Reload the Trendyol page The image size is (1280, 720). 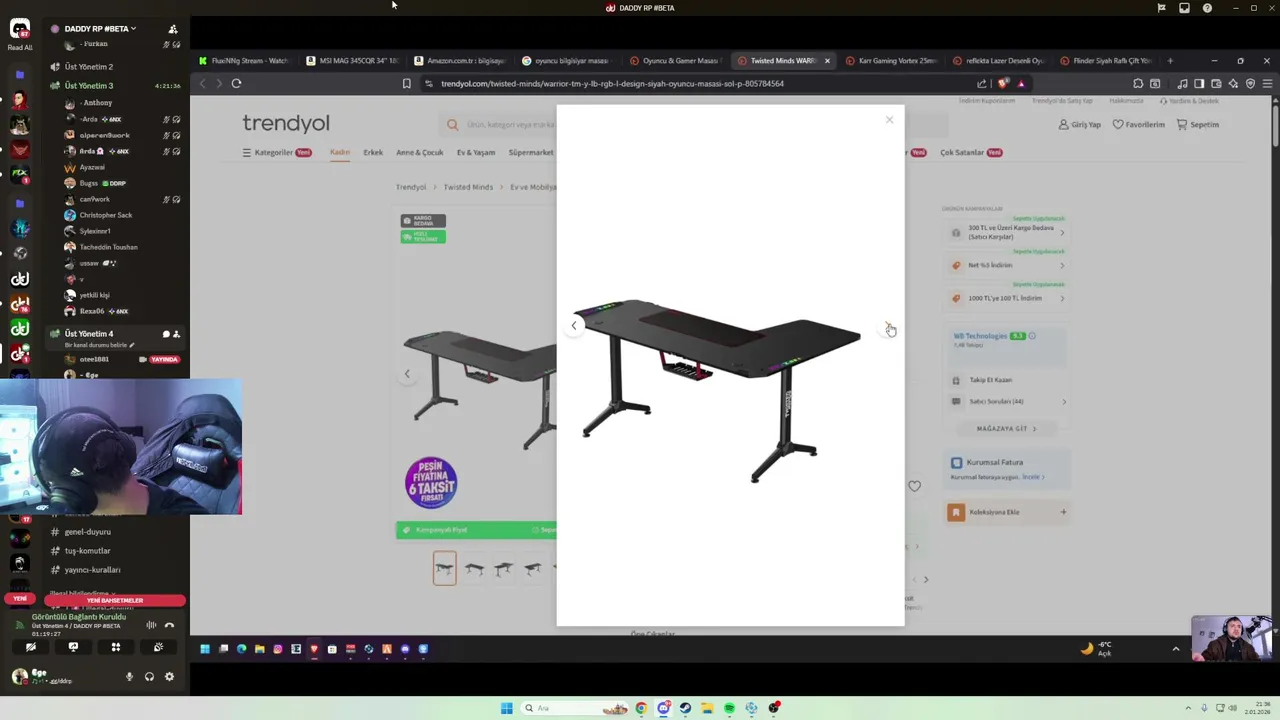236,84
